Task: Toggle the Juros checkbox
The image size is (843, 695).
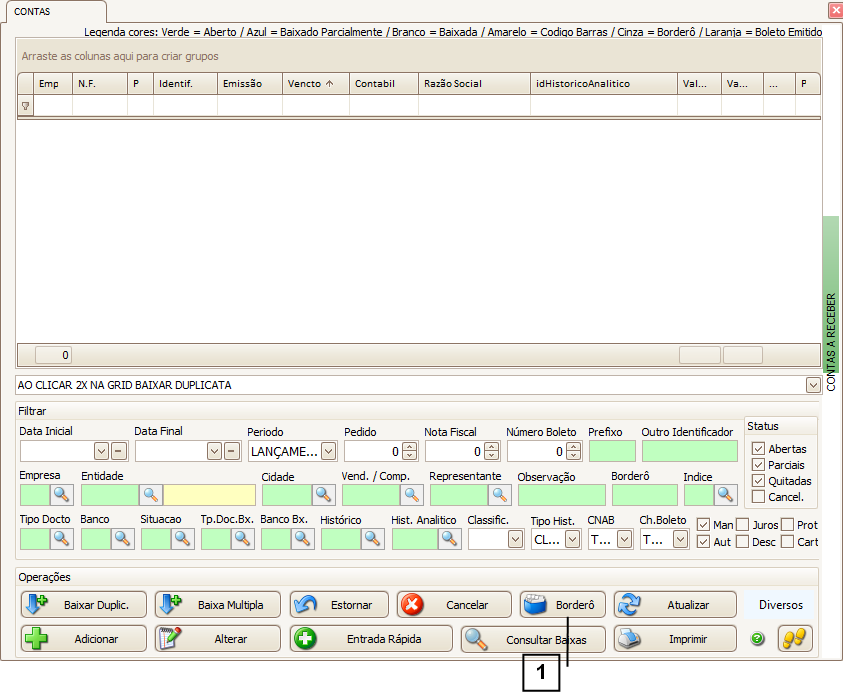Action: (742, 525)
